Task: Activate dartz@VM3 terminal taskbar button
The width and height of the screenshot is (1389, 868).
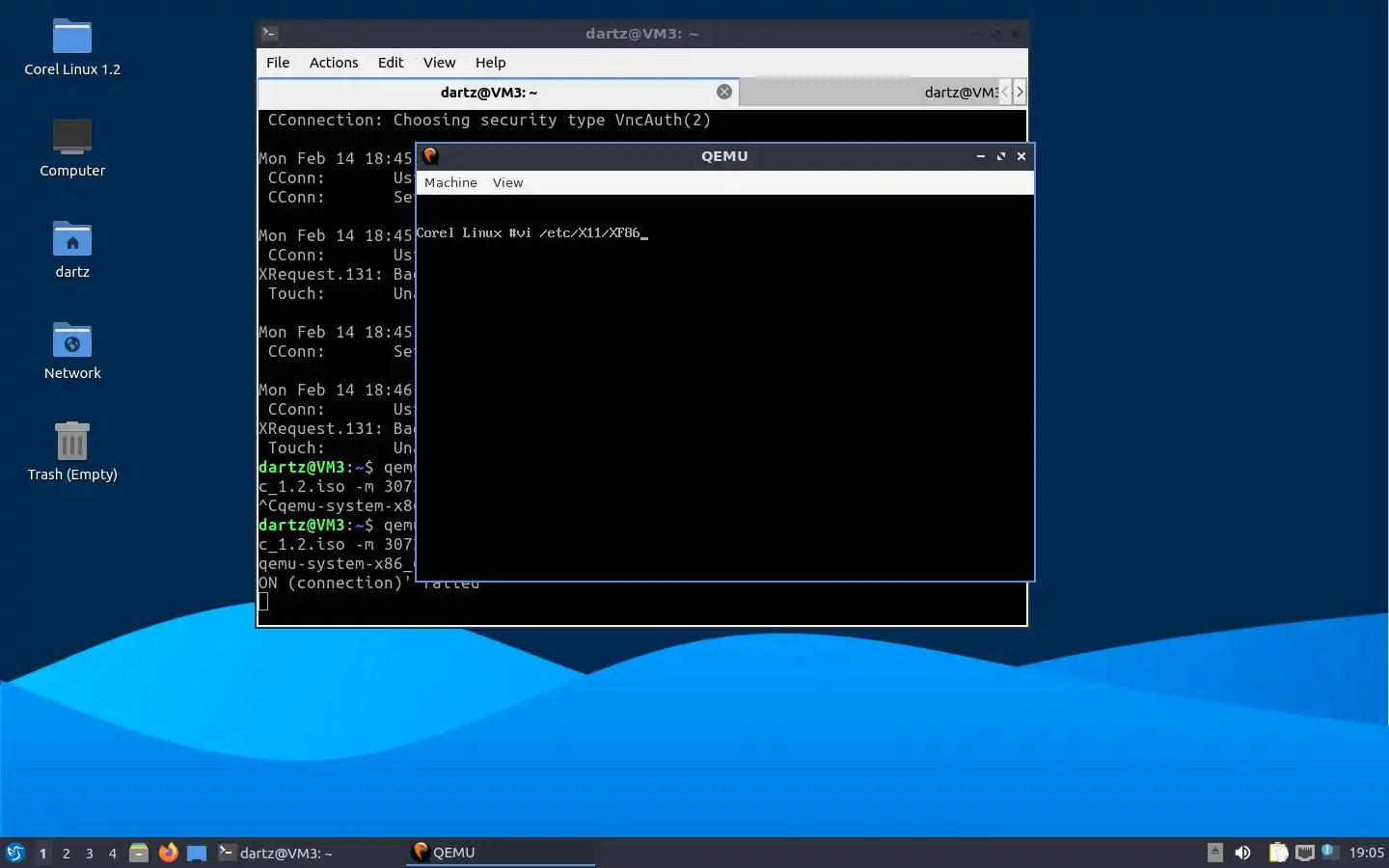Action: coord(309,853)
